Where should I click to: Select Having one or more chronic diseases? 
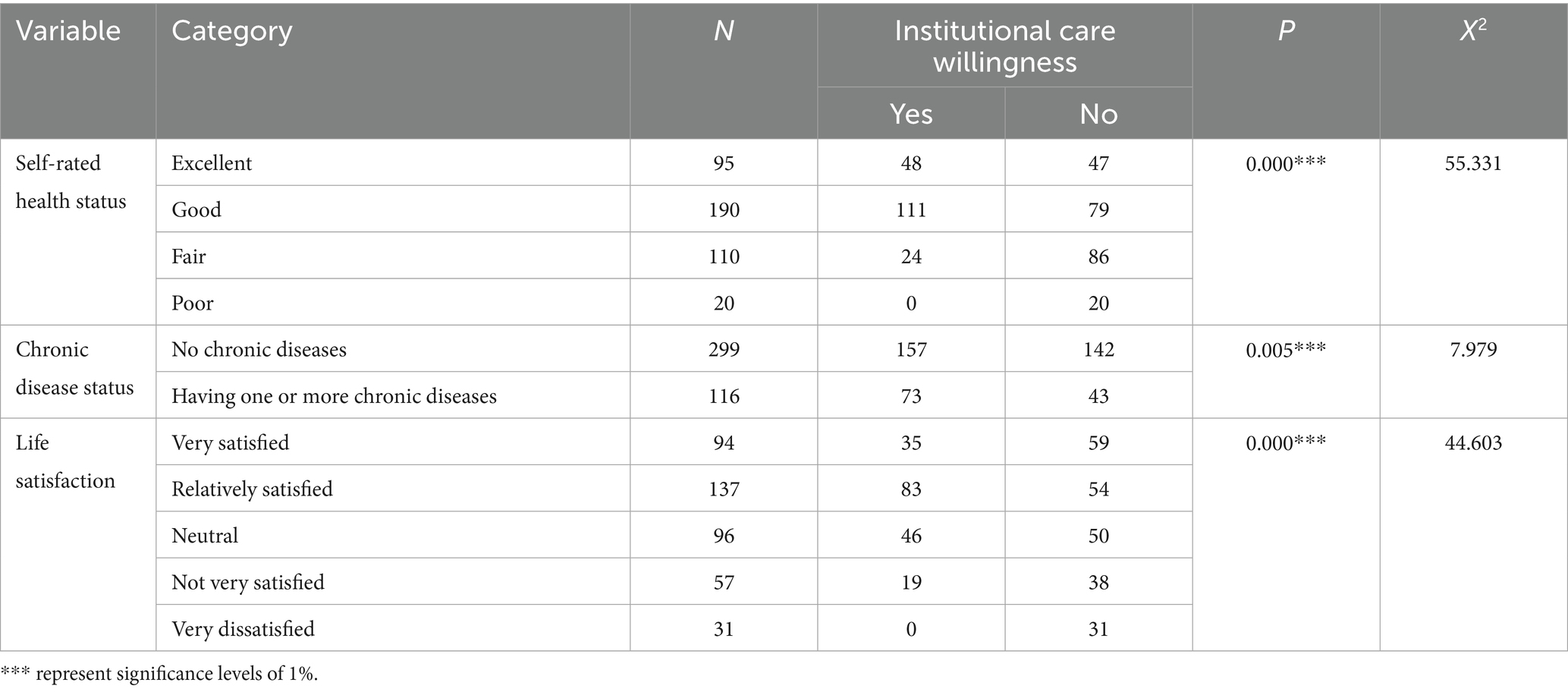(334, 396)
